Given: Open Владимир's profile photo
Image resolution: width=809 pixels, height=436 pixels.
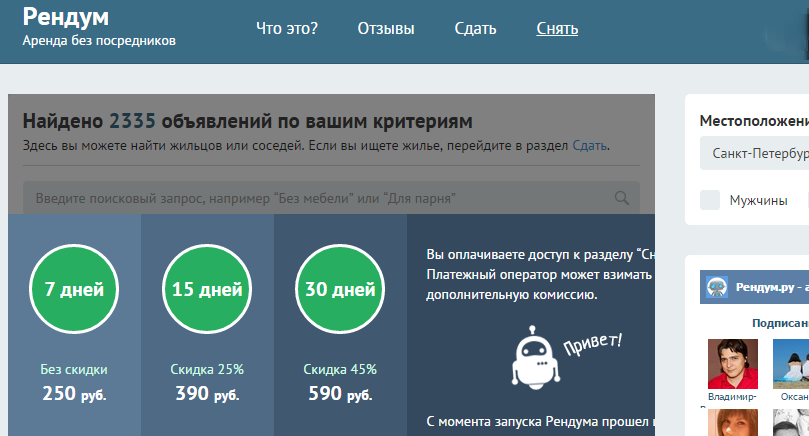Looking at the screenshot, I should click(x=732, y=364).
